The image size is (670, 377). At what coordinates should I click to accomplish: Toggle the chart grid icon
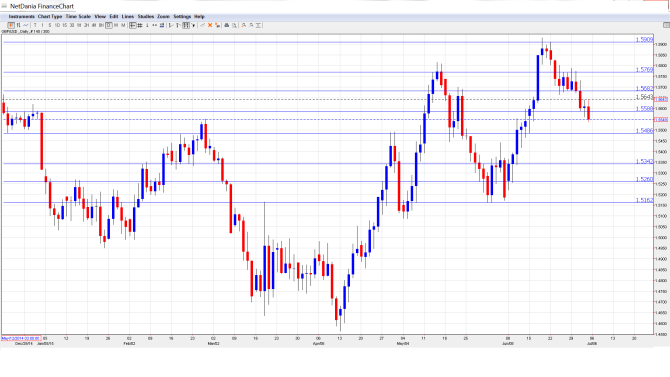[x=140, y=25]
